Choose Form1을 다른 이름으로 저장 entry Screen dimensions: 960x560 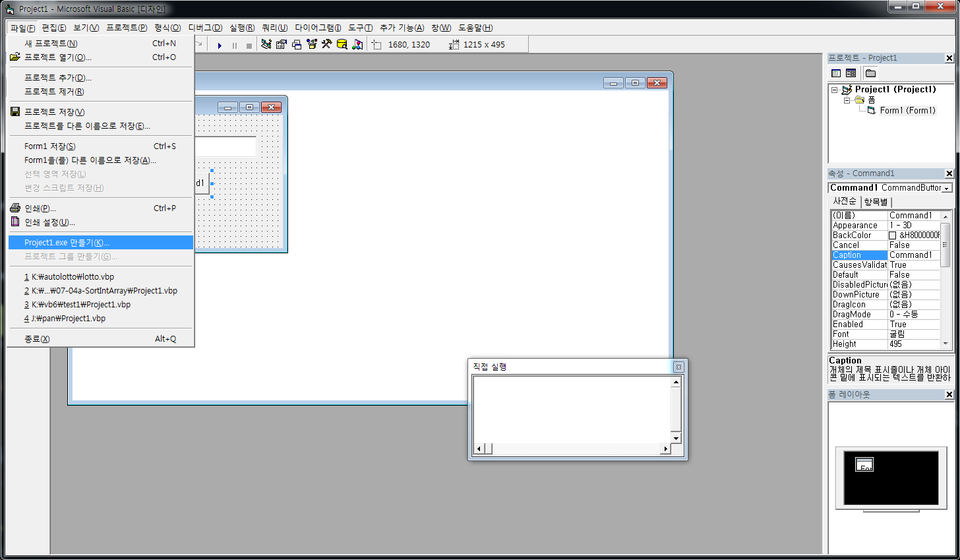pyautogui.click(x=101, y=160)
